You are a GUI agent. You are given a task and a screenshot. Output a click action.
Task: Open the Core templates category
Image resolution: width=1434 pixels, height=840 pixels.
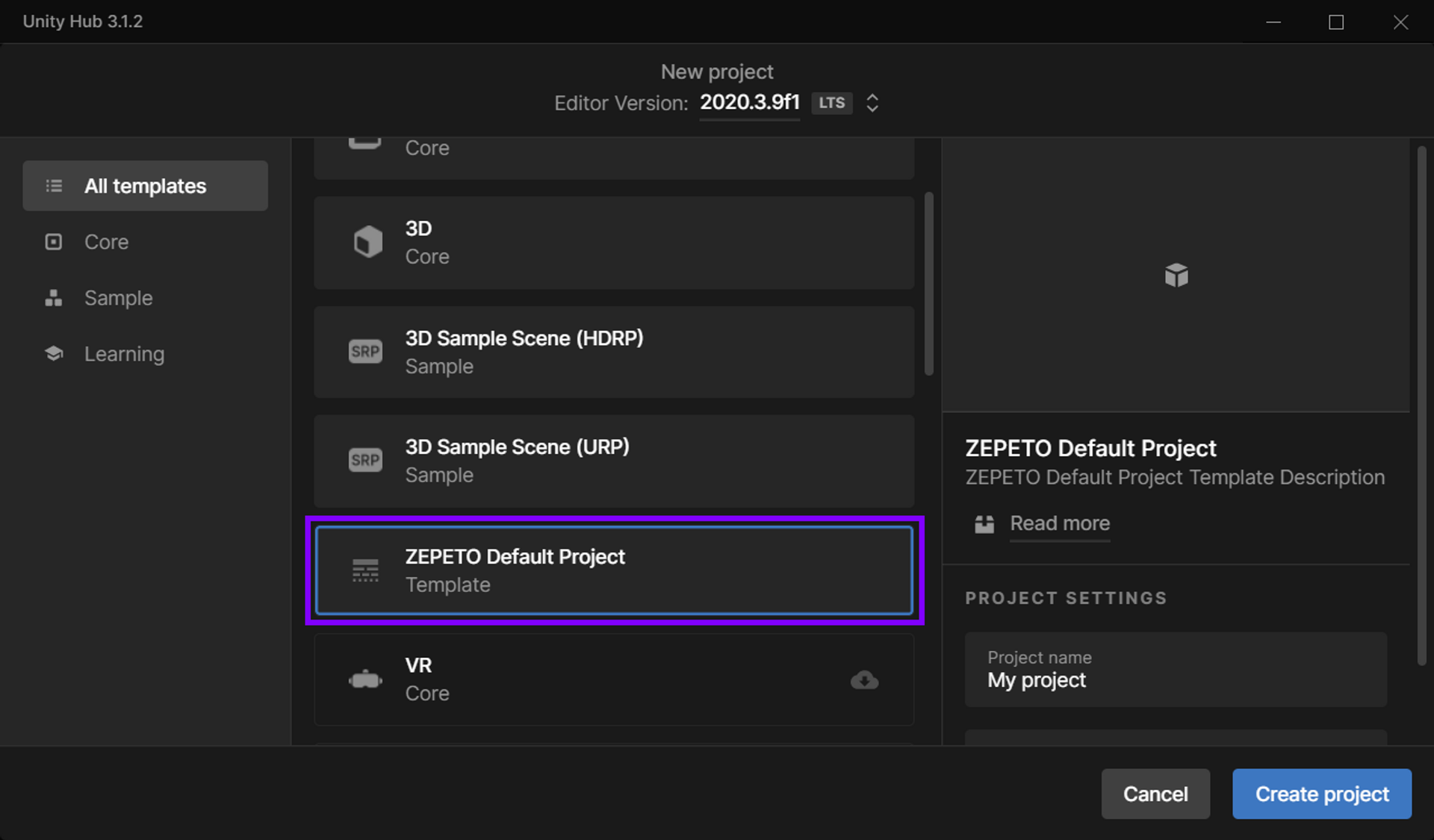pos(145,242)
